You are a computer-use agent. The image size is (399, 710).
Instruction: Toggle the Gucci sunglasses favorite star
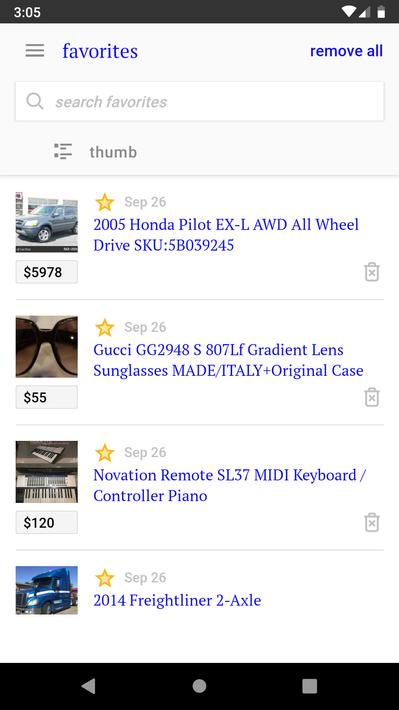[x=105, y=327]
